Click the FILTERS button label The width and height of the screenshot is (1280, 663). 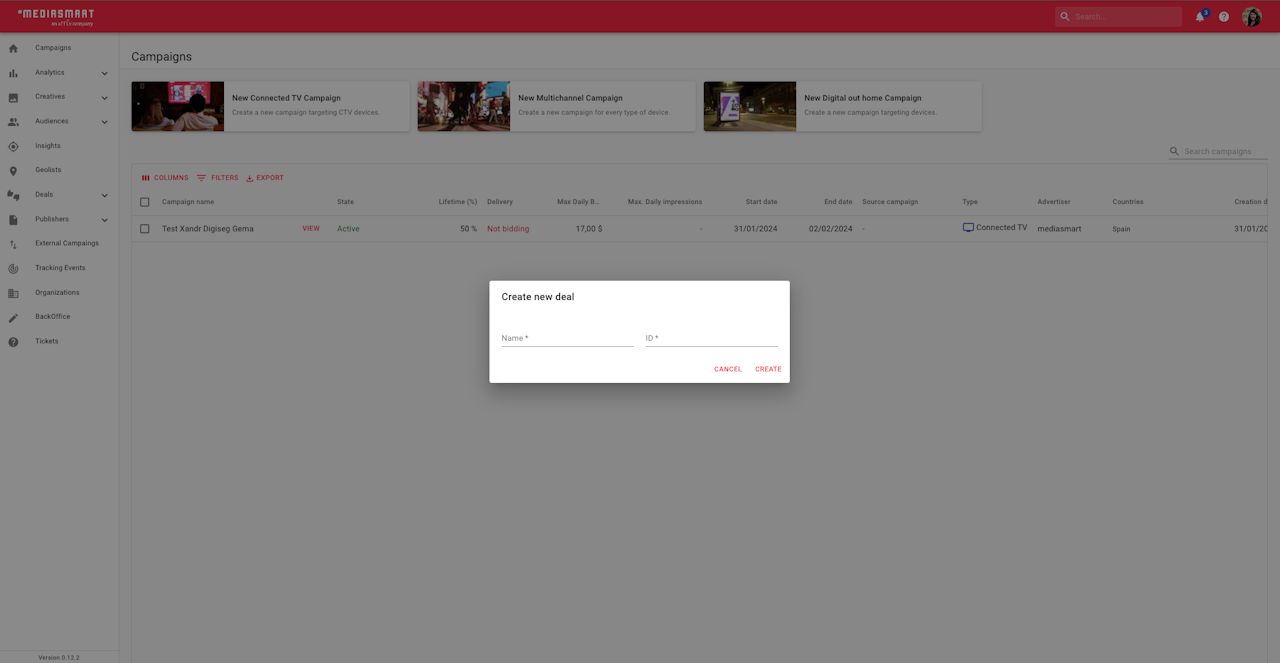(x=225, y=178)
